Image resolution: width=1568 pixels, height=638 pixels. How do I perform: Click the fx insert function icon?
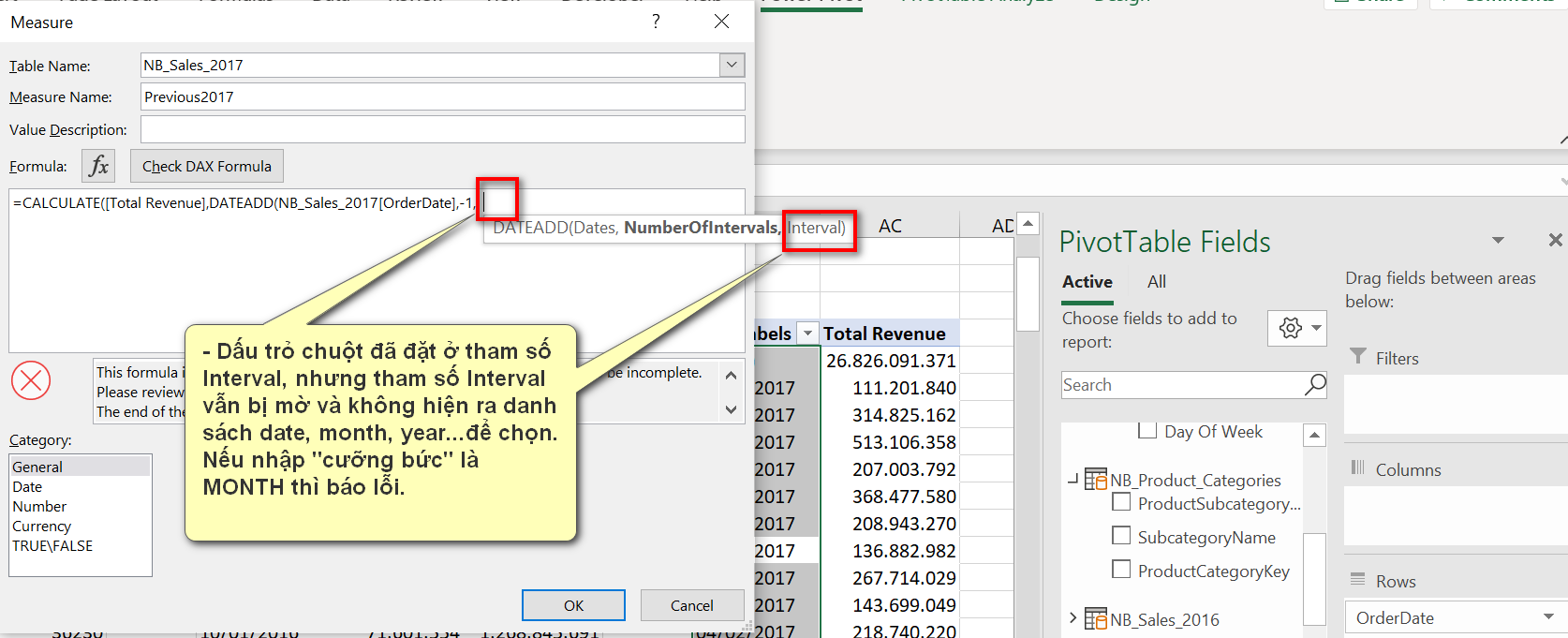pos(98,167)
